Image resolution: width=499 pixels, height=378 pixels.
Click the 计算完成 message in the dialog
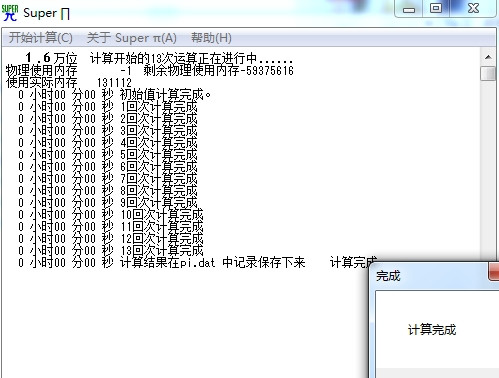click(432, 330)
